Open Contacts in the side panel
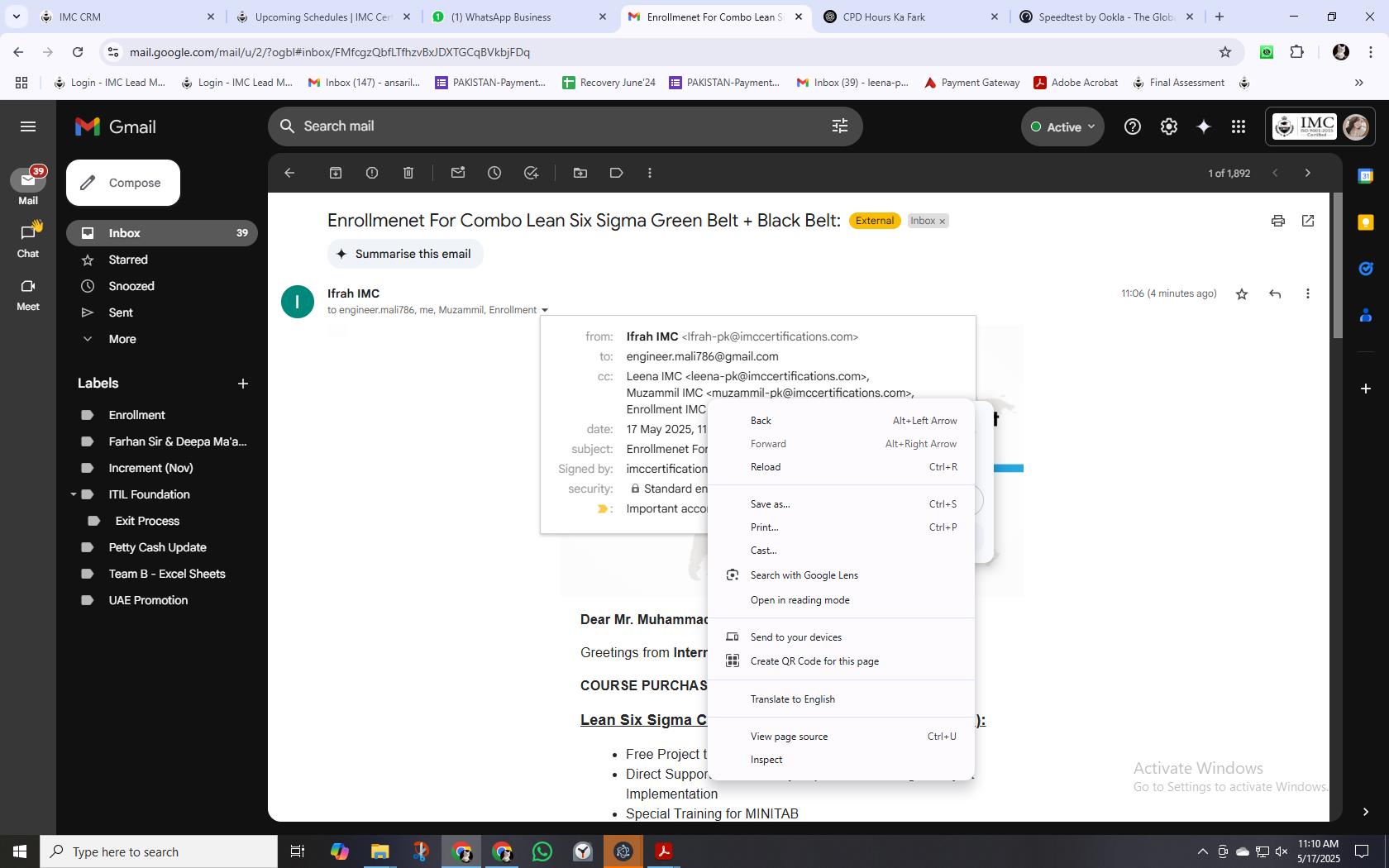The width and height of the screenshot is (1389, 868). [x=1366, y=315]
